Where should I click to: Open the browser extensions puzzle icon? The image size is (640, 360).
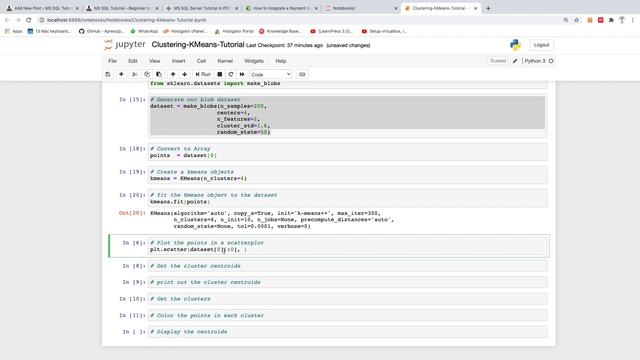pos(611,20)
